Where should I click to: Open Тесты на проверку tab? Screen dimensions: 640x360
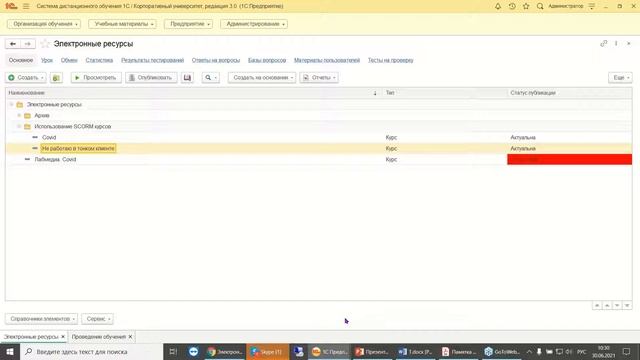tap(391, 60)
